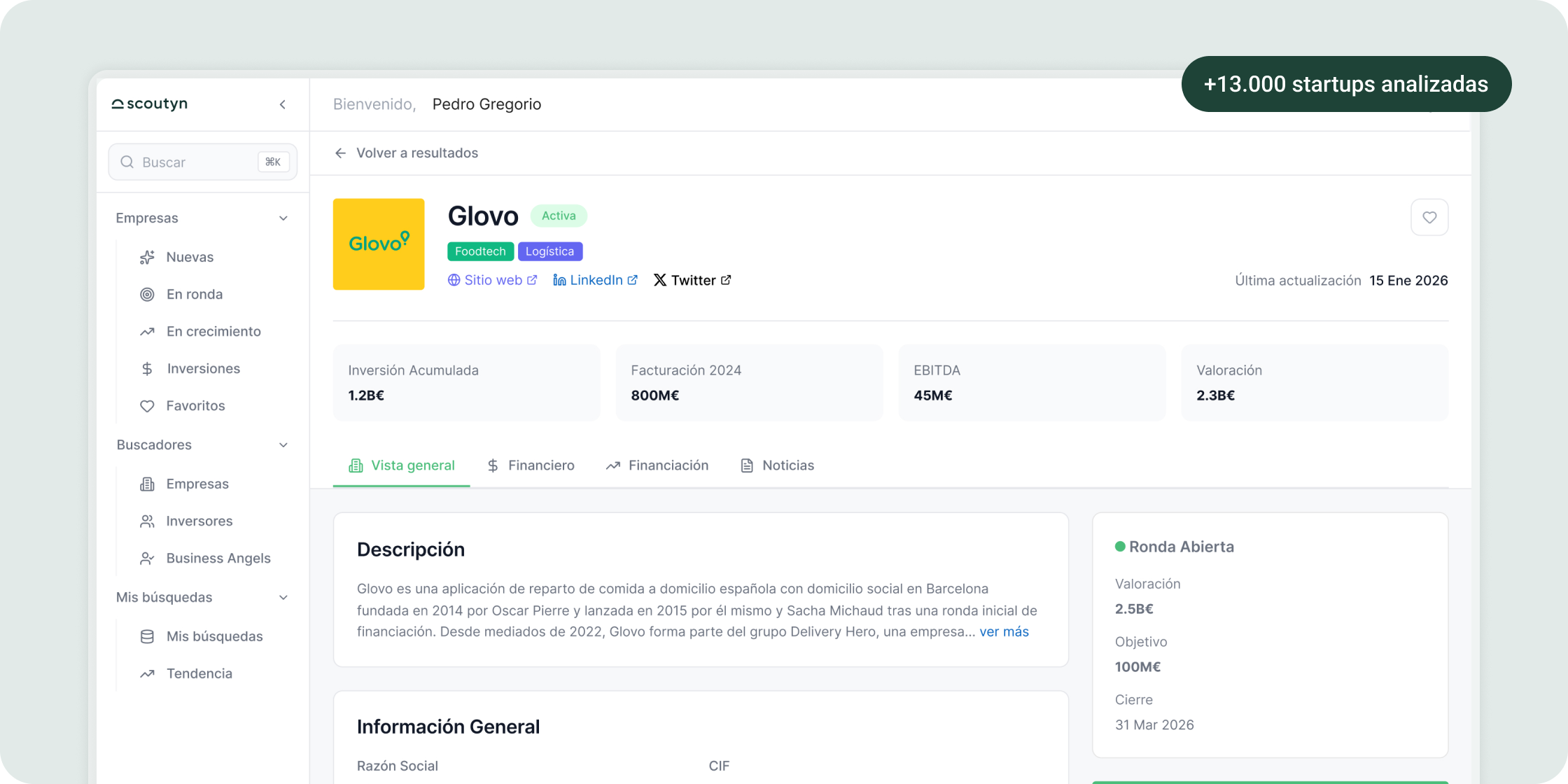Click the last update date 15 Ene 2026
The image size is (1568, 784).
[x=1408, y=281]
